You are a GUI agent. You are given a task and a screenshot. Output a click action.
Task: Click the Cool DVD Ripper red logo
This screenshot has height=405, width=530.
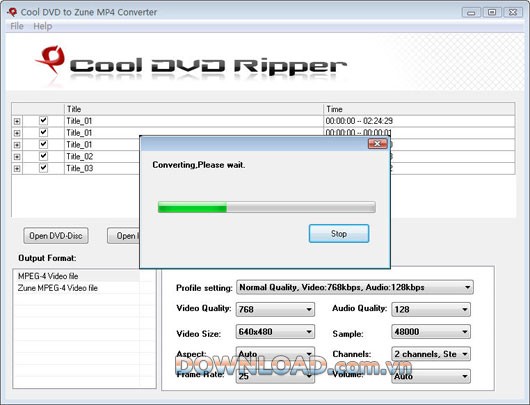tap(51, 59)
